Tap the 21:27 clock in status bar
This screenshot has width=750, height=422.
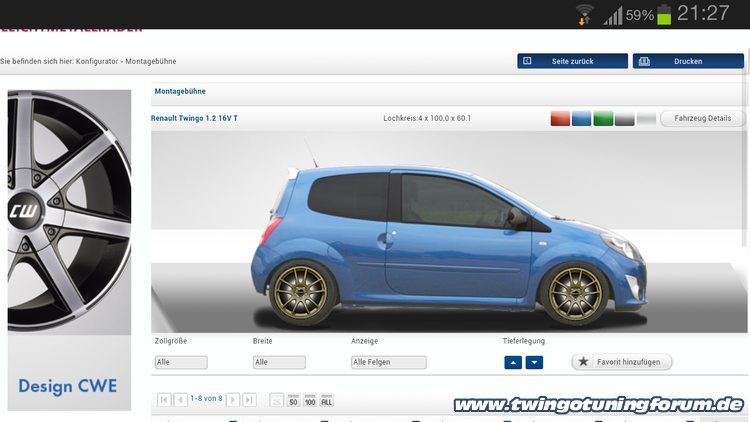click(x=703, y=13)
